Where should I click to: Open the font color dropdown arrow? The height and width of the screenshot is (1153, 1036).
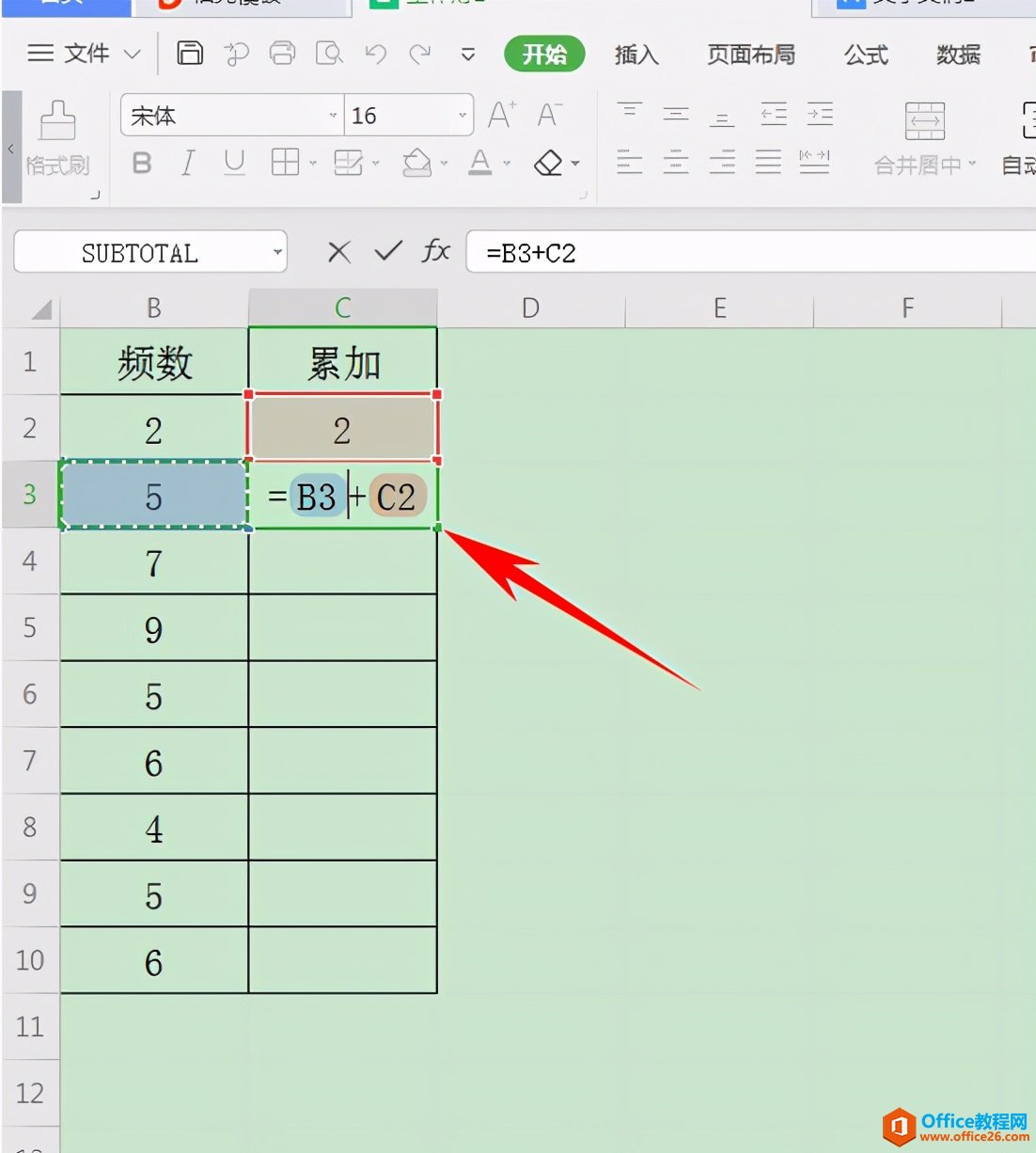tap(507, 164)
